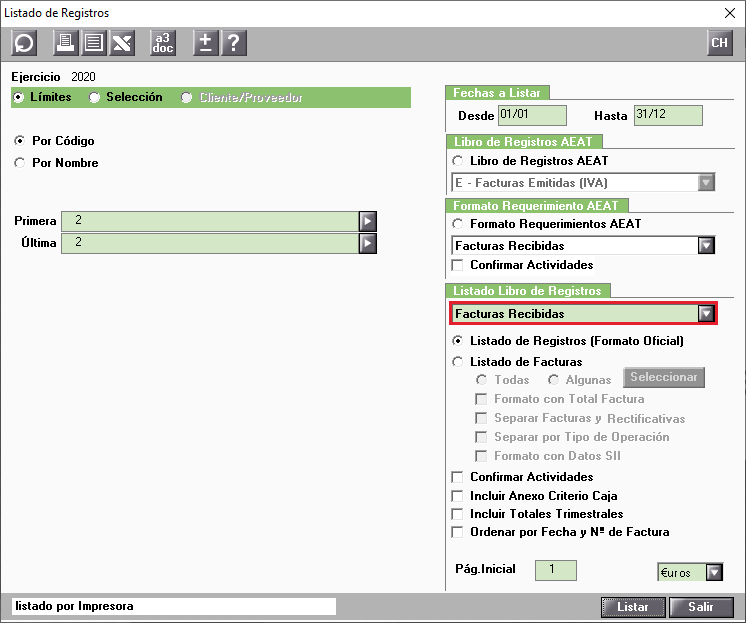
Task: Open the Euros currency dropdown
Action: click(714, 572)
